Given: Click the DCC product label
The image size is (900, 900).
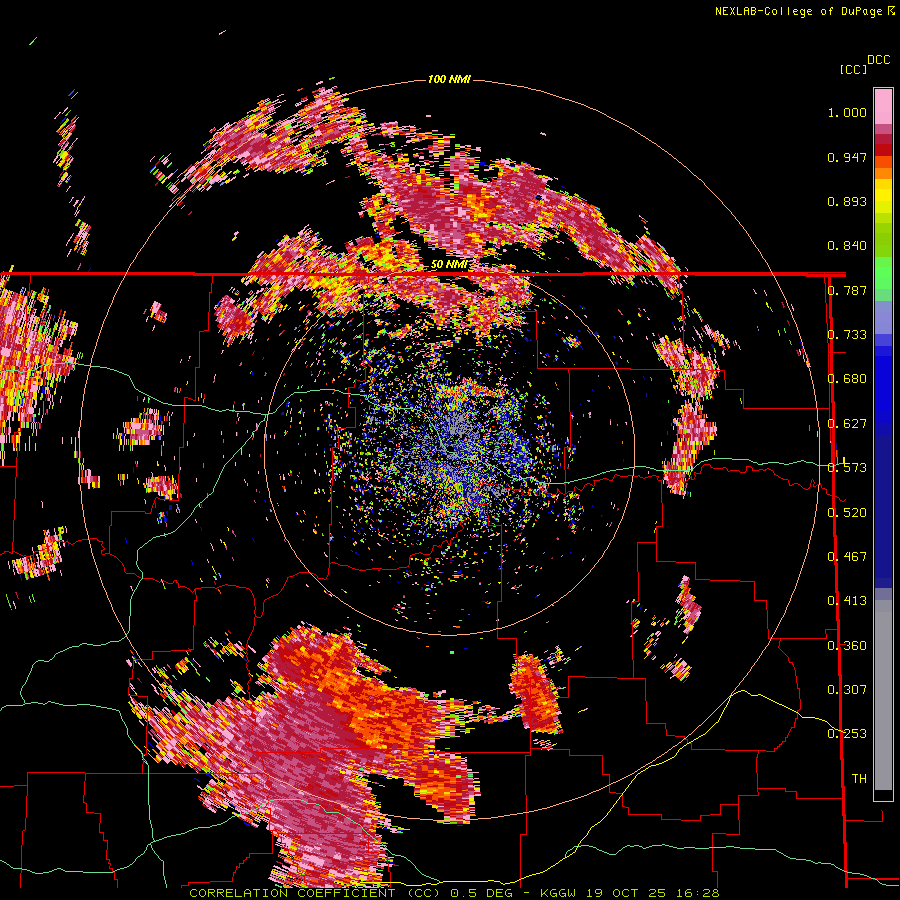Looking at the screenshot, I should pyautogui.click(x=878, y=60).
